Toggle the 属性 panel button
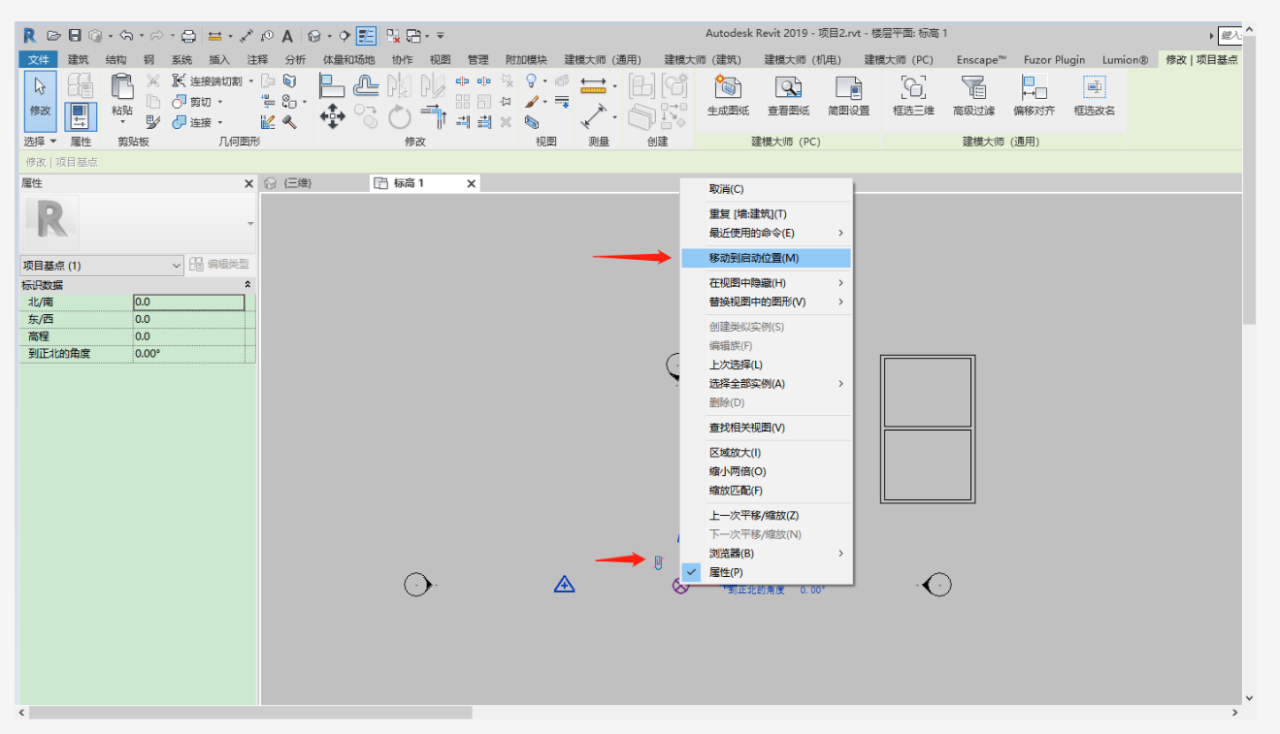The width and height of the screenshot is (1280, 734). pos(80,117)
